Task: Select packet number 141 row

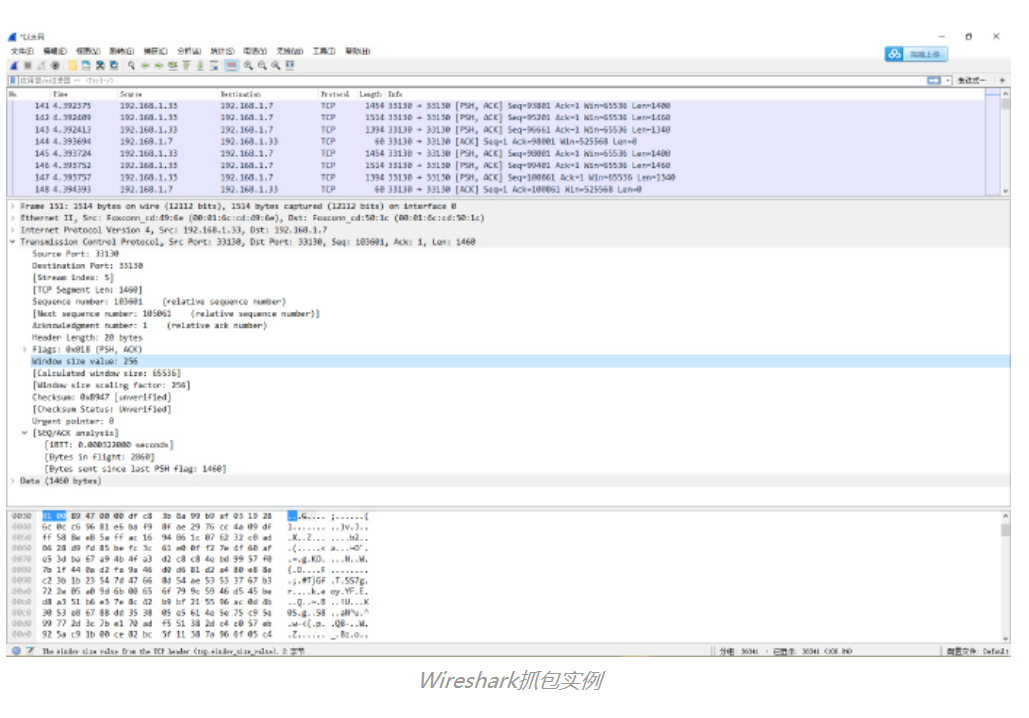Action: 495,106
